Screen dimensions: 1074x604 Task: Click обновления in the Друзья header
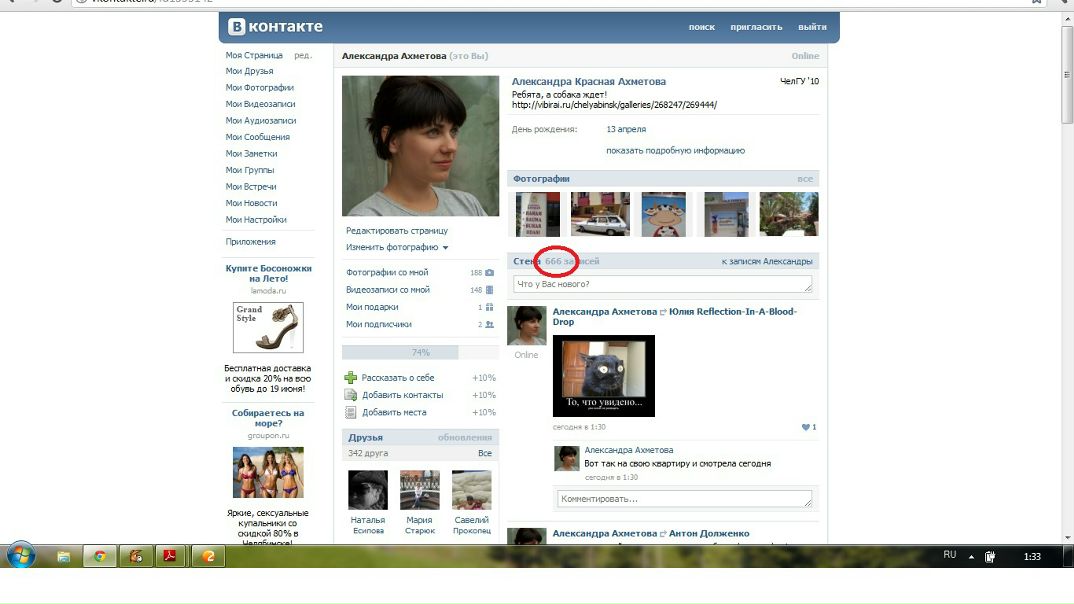[465, 438]
